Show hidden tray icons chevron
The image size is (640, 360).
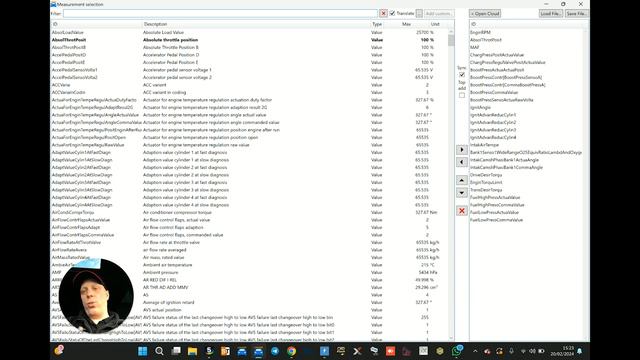[x=475, y=351]
